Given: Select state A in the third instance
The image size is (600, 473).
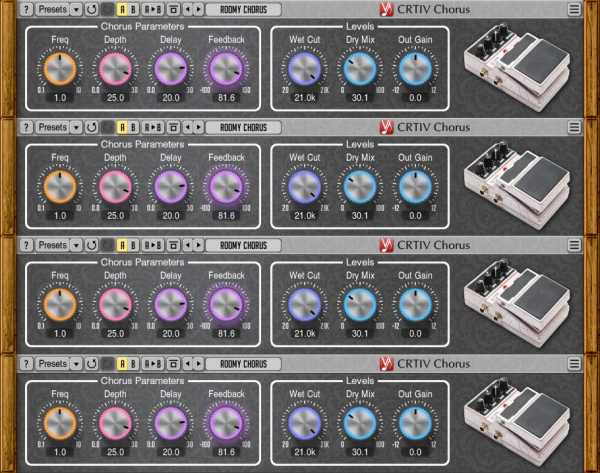Looking at the screenshot, I should (x=122, y=245).
